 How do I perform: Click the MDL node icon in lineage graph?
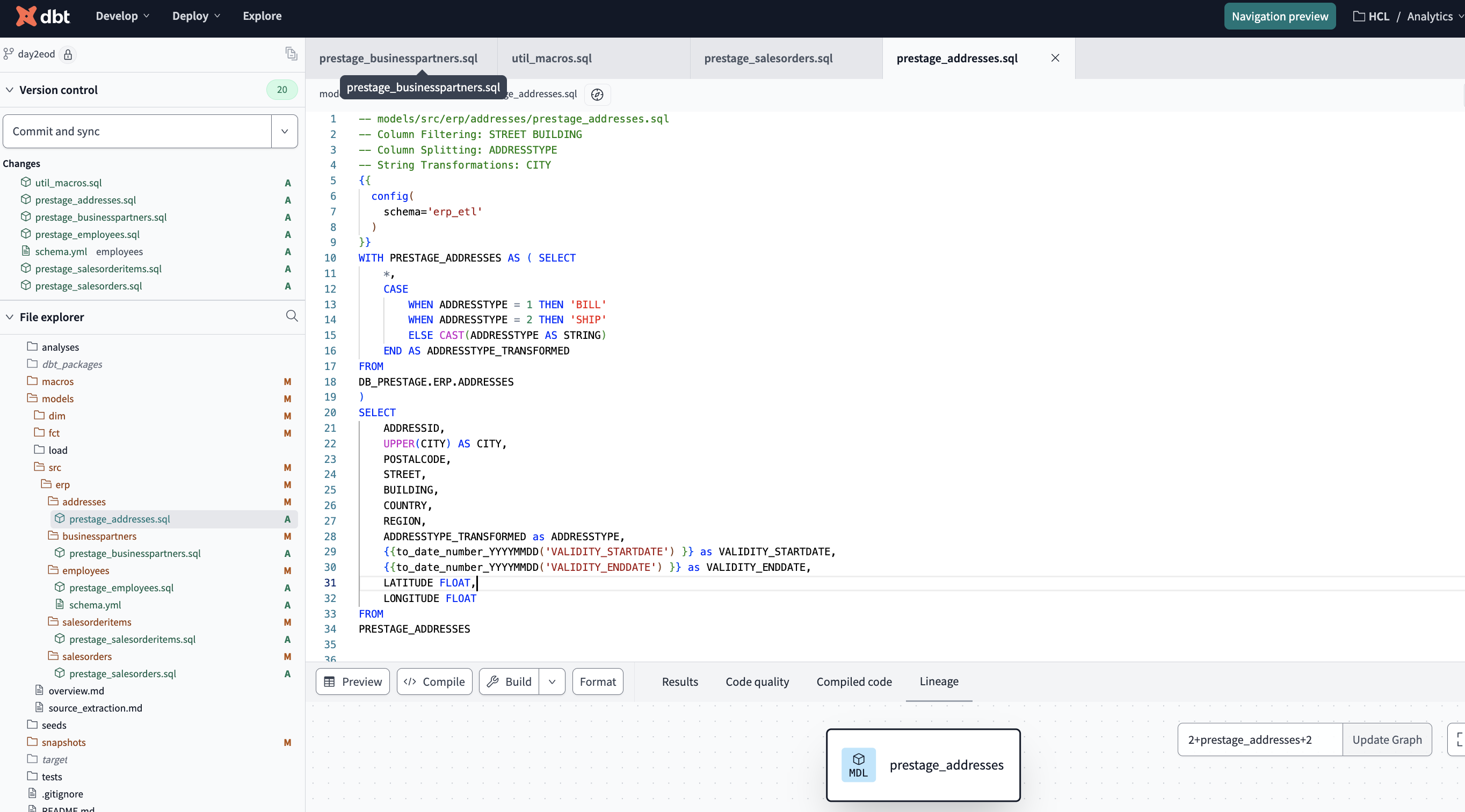coord(858,765)
